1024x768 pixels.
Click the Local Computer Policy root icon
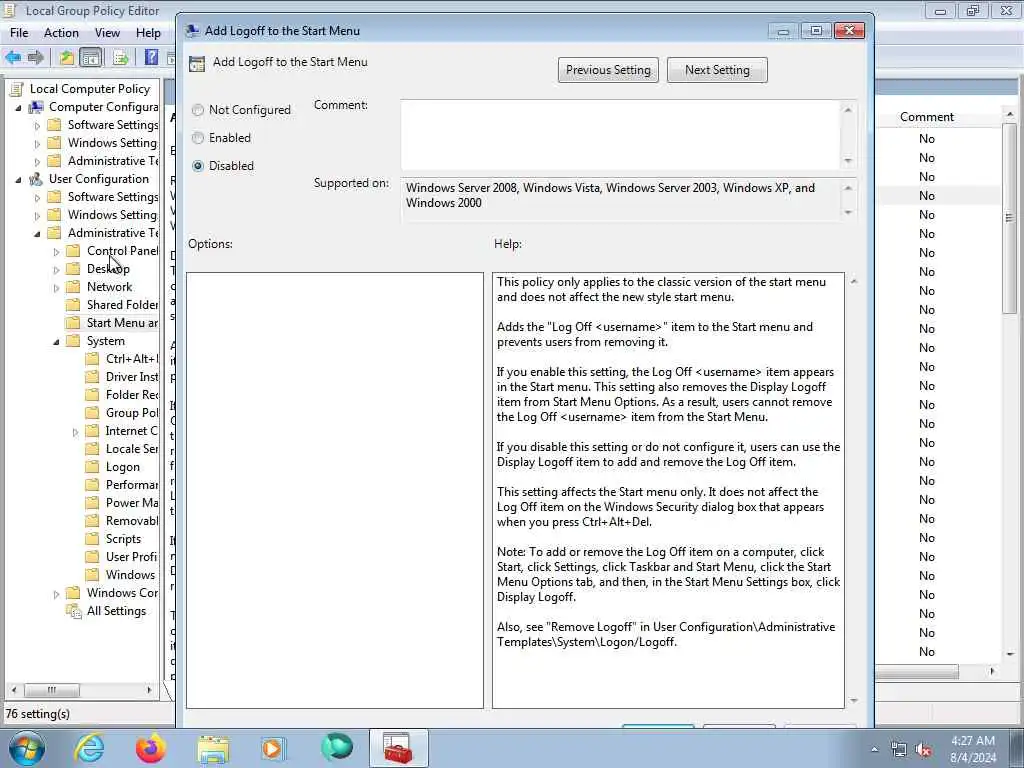[16, 89]
